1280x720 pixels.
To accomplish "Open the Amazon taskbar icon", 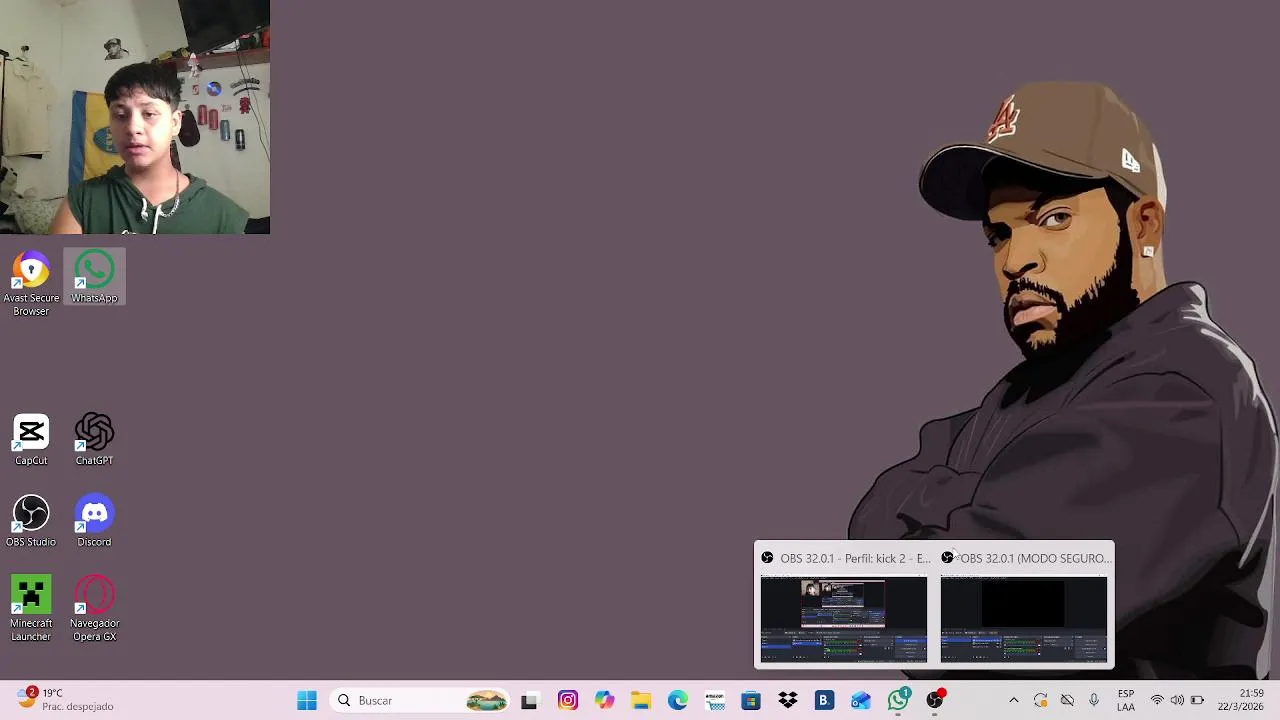I will [x=714, y=700].
